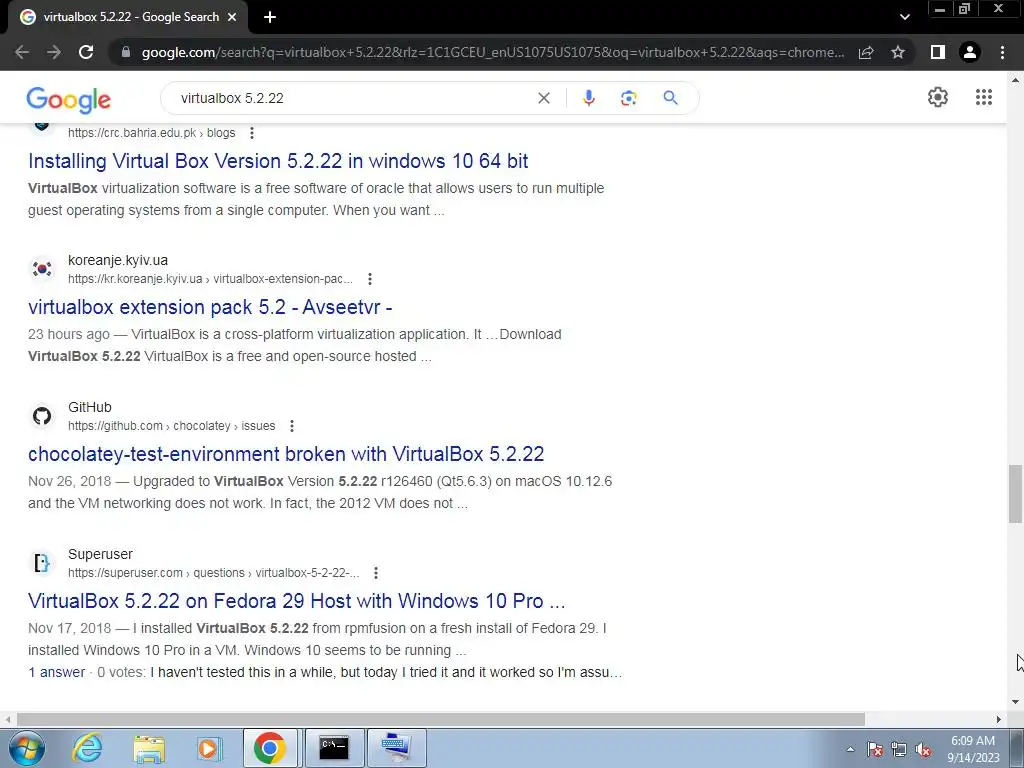Image resolution: width=1024 pixels, height=768 pixels.
Task: Open more options for crc.bahria.edu.pk result
Action: pyautogui.click(x=252, y=133)
